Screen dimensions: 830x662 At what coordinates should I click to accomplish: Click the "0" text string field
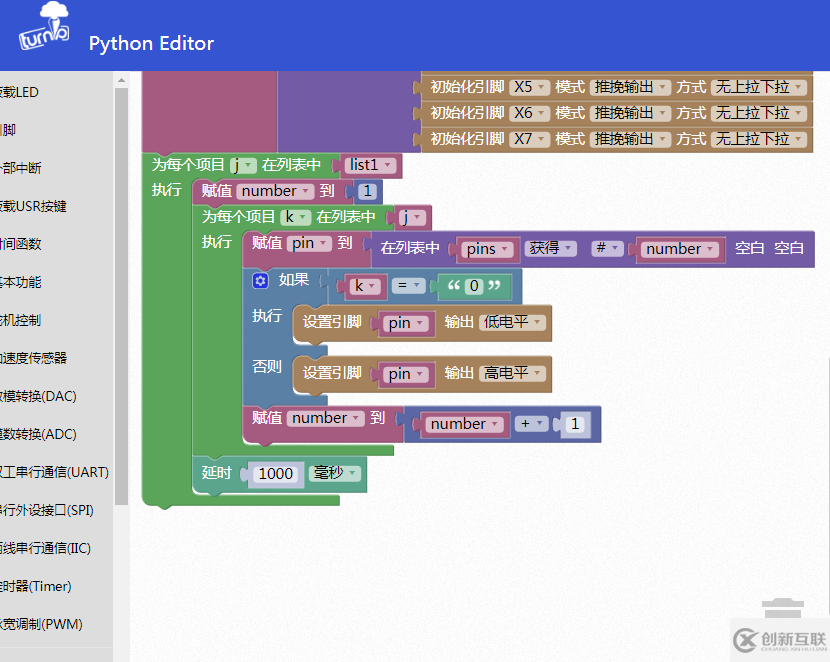coord(474,287)
